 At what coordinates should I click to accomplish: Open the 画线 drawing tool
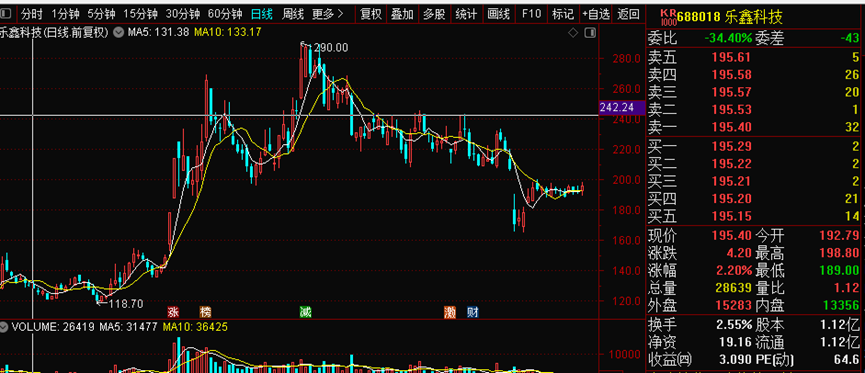click(x=499, y=14)
